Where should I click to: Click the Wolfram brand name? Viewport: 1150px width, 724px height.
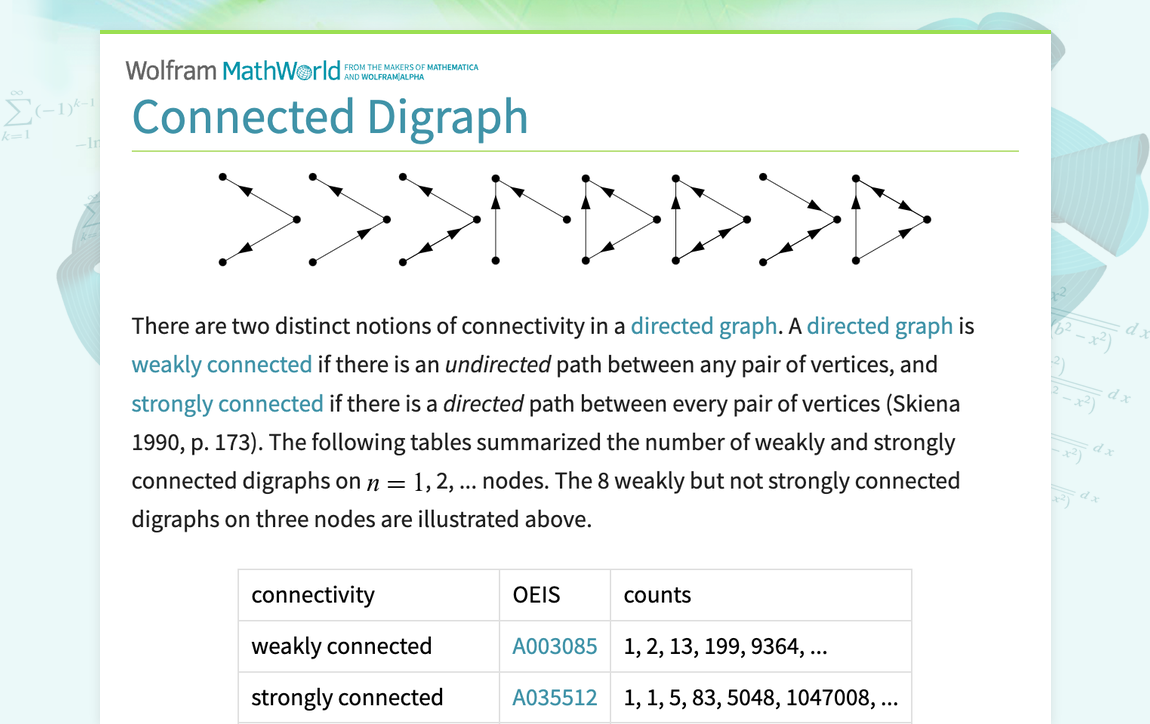[x=170, y=70]
